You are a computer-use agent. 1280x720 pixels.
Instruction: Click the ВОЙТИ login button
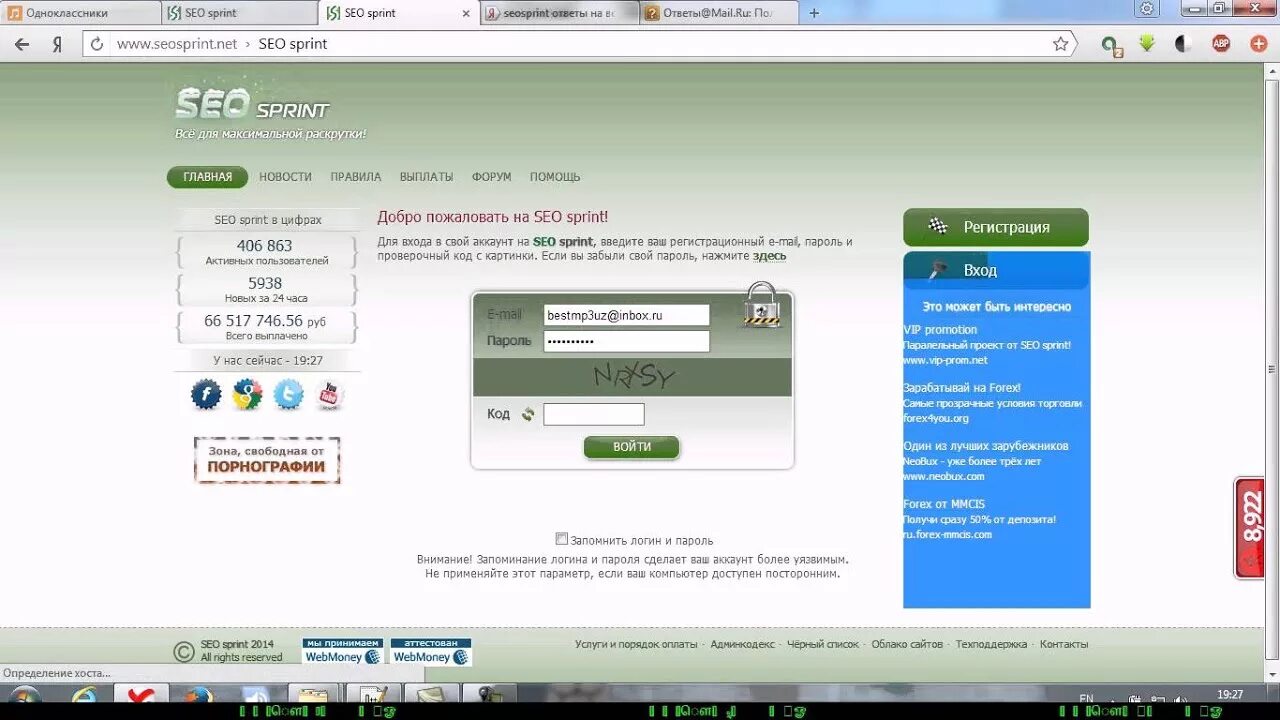point(631,447)
